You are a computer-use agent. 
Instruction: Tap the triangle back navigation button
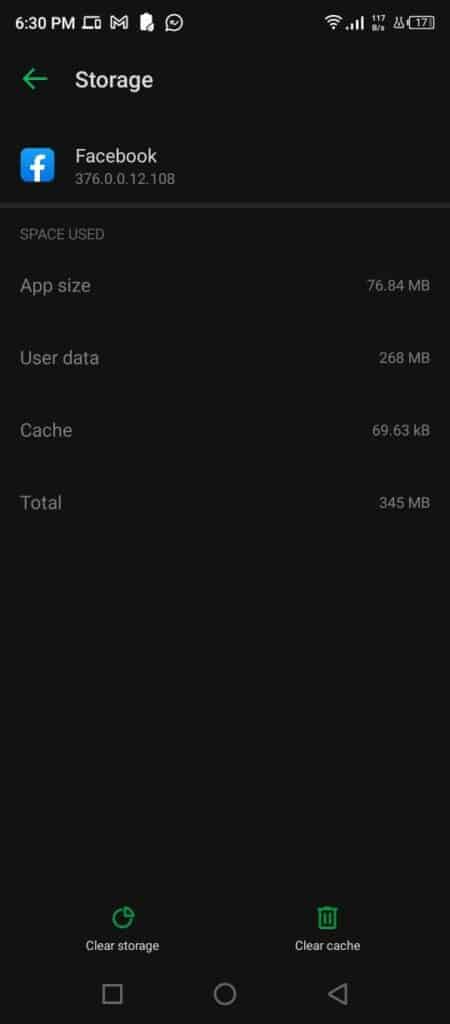point(338,994)
